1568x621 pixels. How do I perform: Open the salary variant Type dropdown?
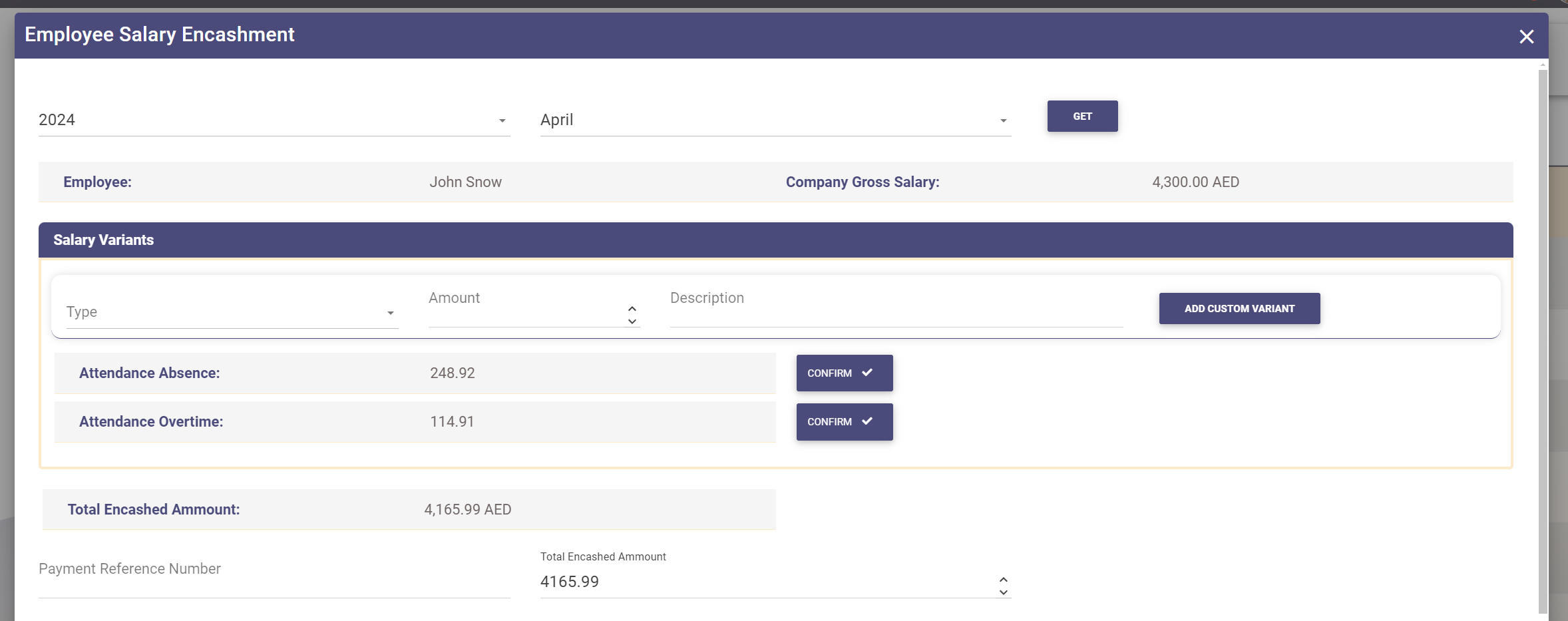coord(231,312)
